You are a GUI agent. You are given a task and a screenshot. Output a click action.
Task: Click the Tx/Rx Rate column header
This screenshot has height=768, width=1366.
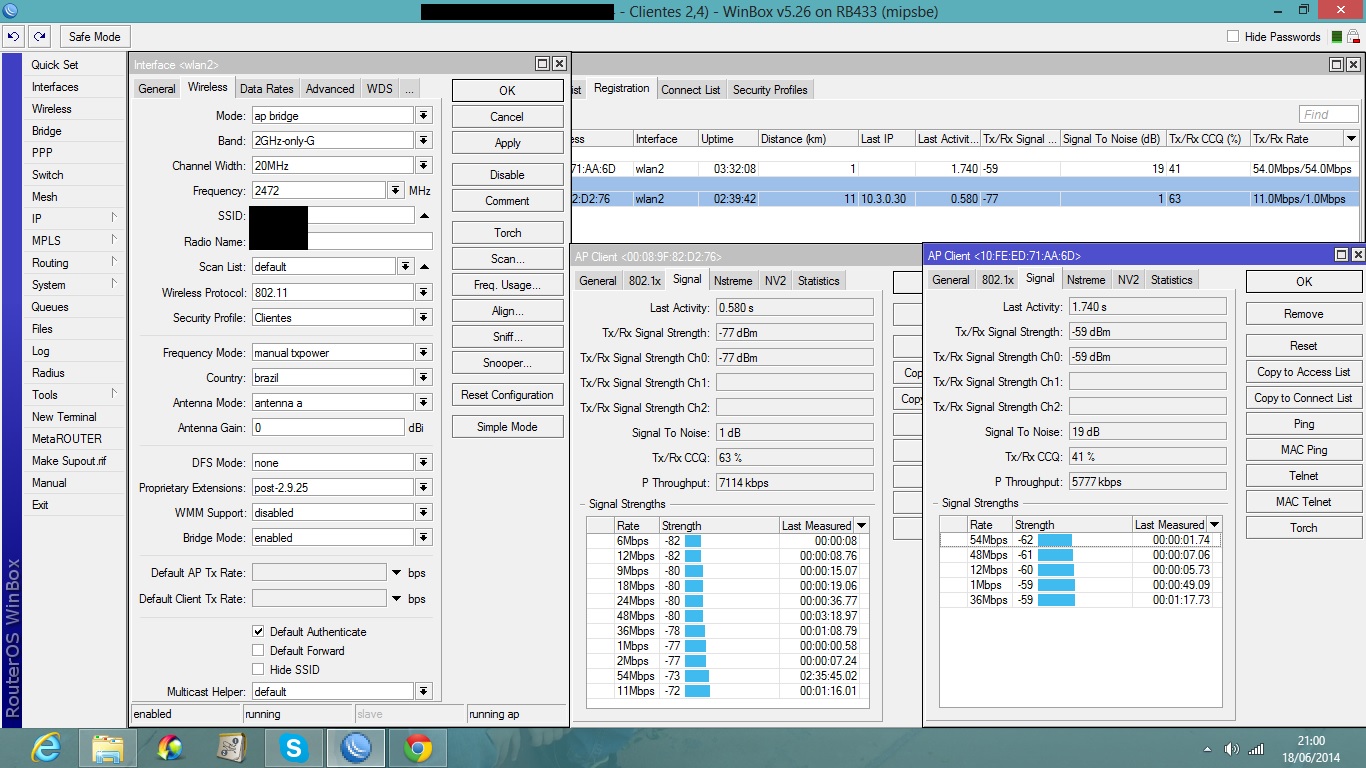[x=1297, y=139]
